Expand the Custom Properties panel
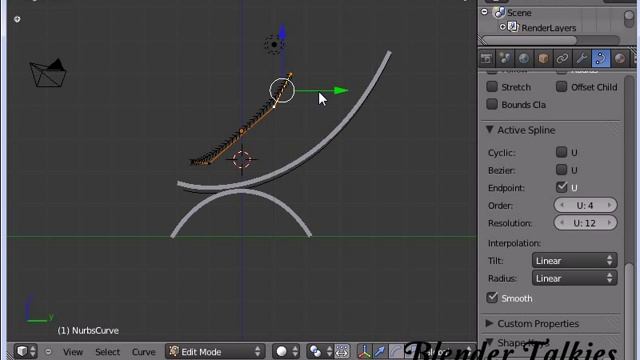The width and height of the screenshot is (640, 360). point(489,323)
